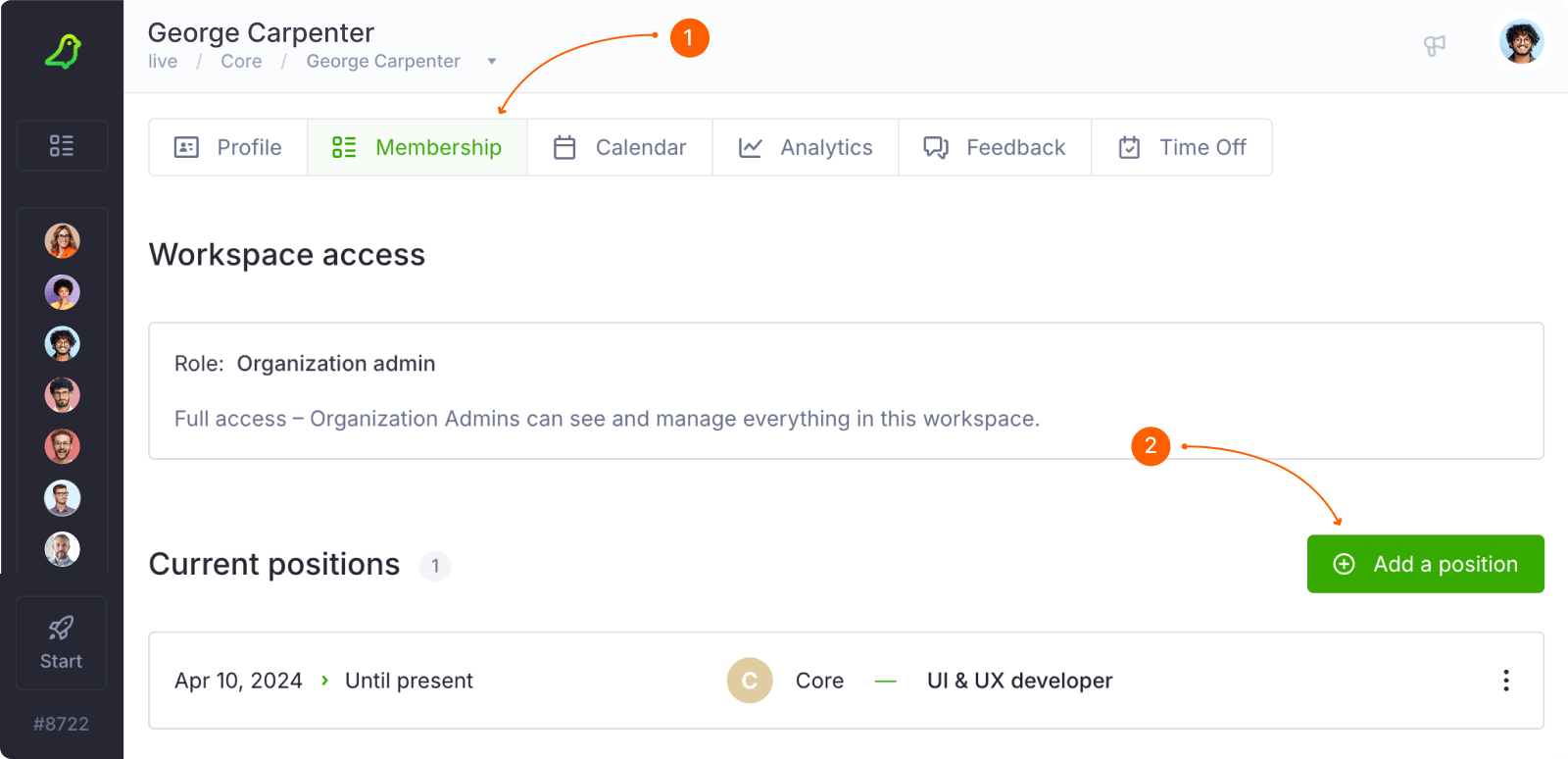The width and height of the screenshot is (1568, 759).
Task: Click the Add a position button
Action: pos(1425,564)
